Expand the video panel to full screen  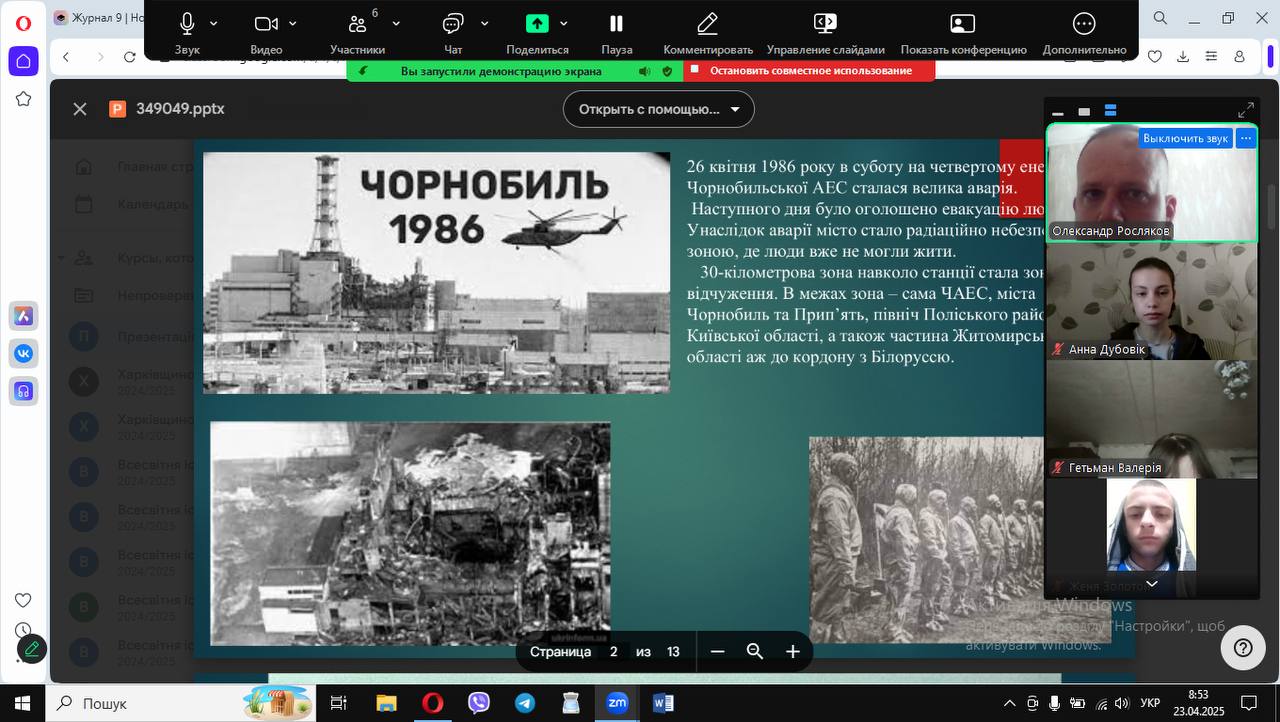1246,110
